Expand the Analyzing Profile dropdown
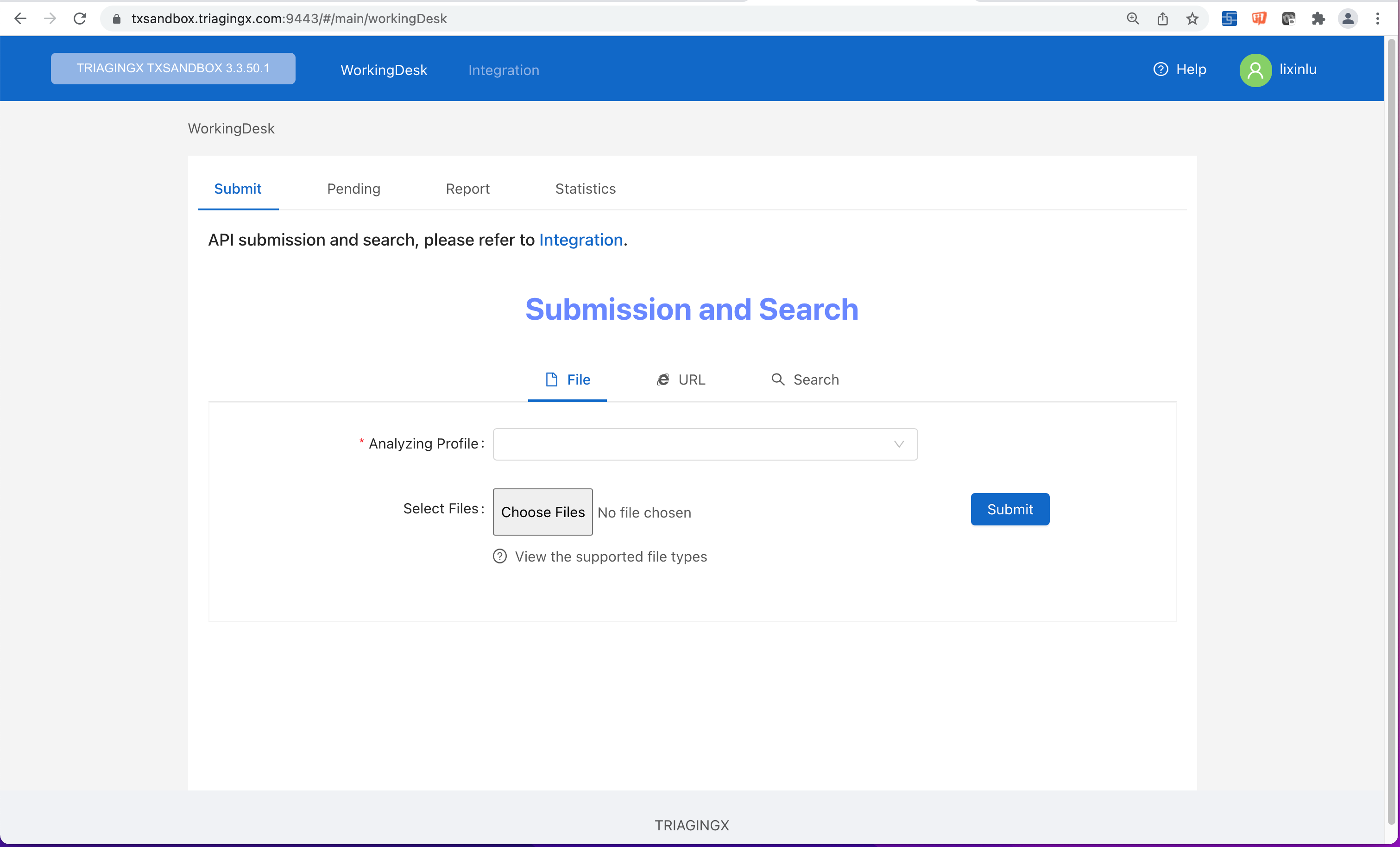The width and height of the screenshot is (1400, 847). coord(705,444)
